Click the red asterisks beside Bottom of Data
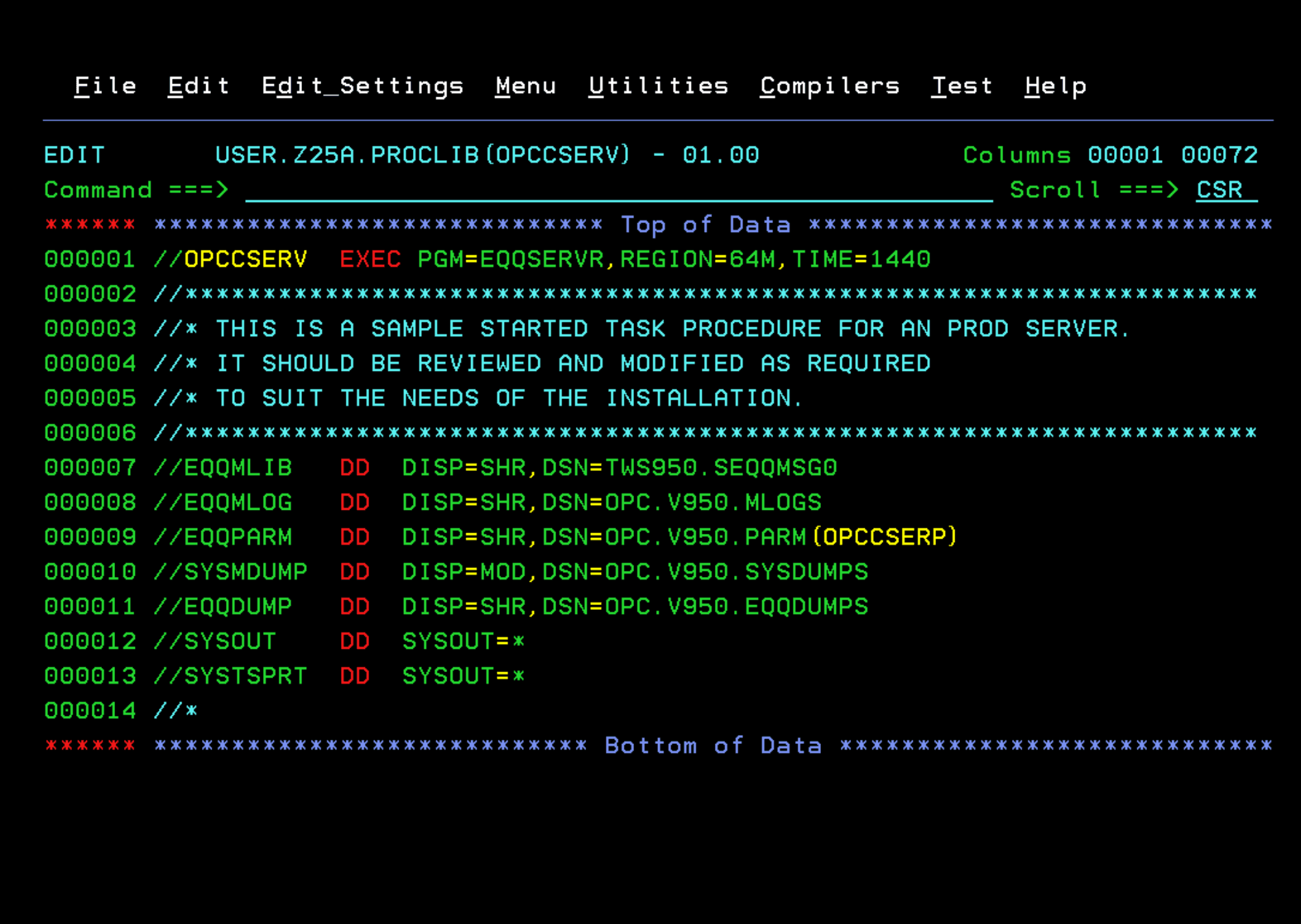 pos(90,745)
